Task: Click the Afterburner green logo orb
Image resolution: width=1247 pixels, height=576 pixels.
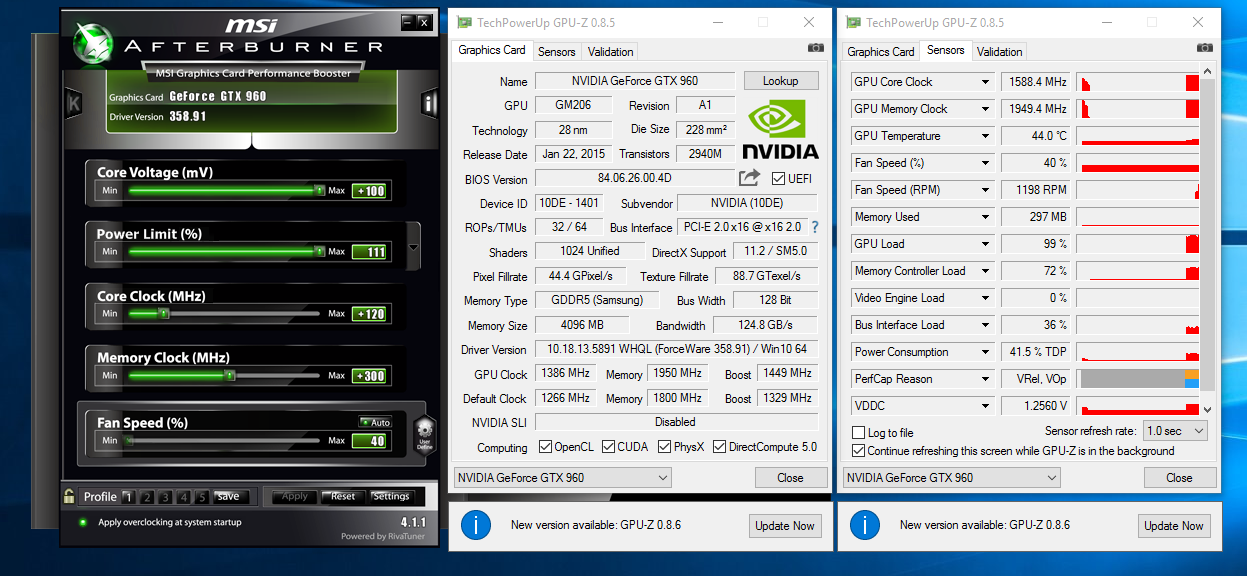Action: 94,41
